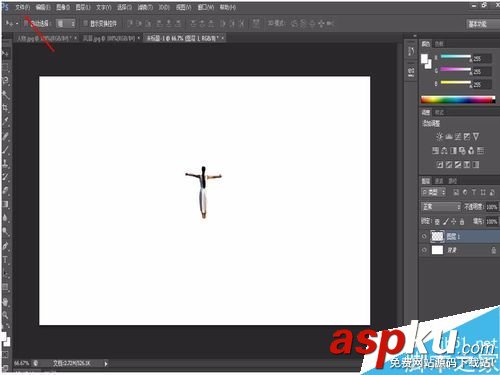500x375 pixels.
Task: Open the 滤镜 (Filter) menu
Action: tap(145, 7)
